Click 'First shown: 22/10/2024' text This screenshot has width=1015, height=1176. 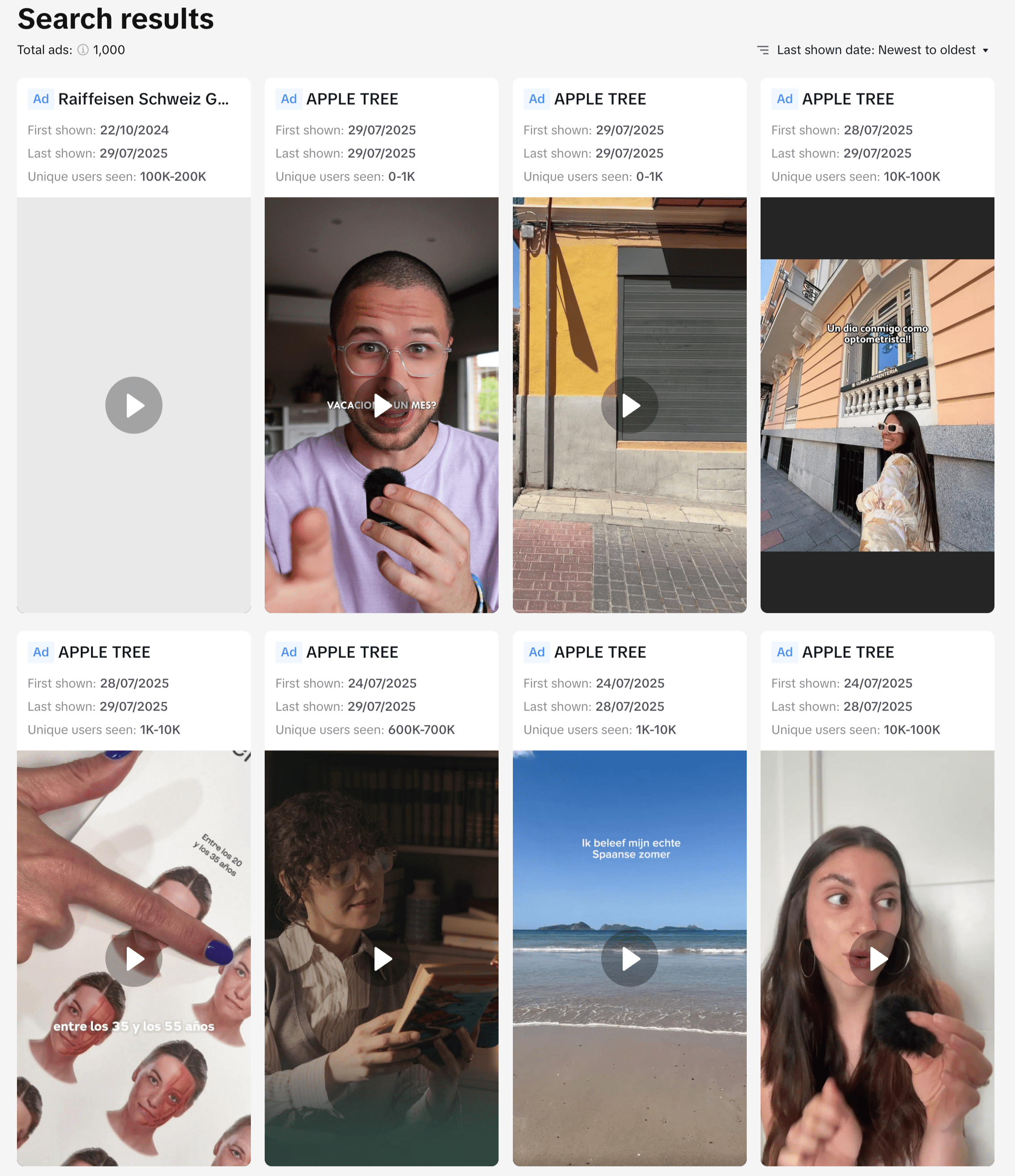point(98,130)
